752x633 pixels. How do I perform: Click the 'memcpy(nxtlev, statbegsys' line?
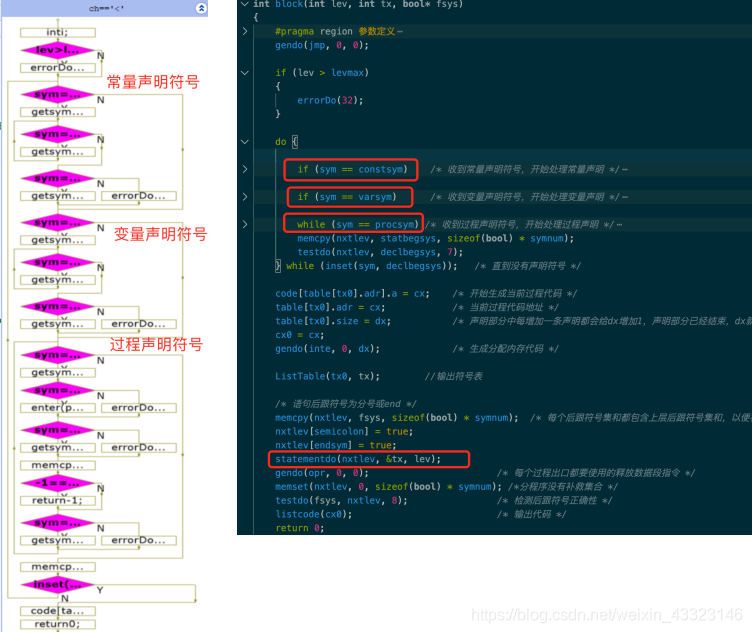[x=435, y=238]
